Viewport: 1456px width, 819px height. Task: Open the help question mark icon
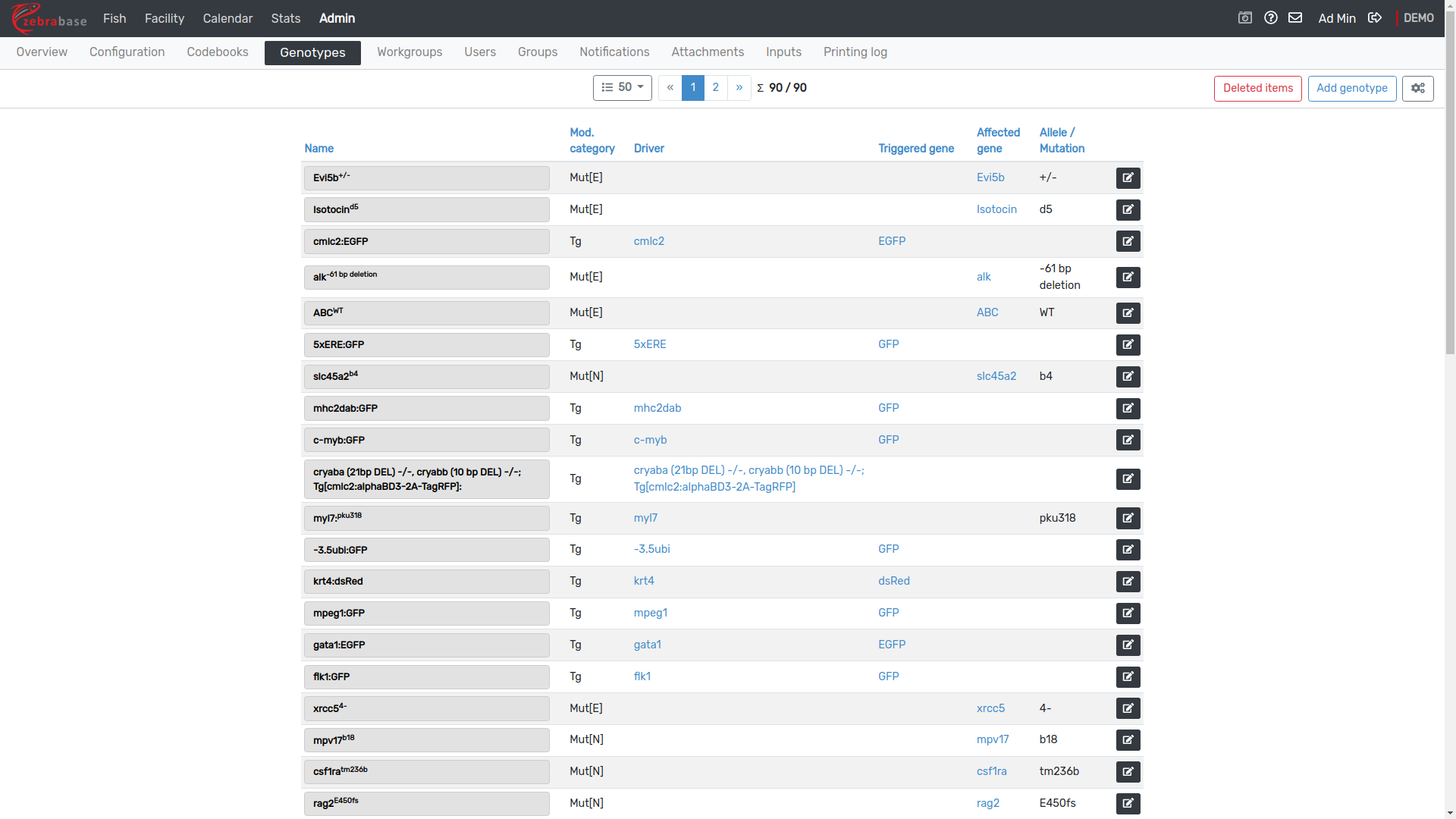[x=1271, y=17]
